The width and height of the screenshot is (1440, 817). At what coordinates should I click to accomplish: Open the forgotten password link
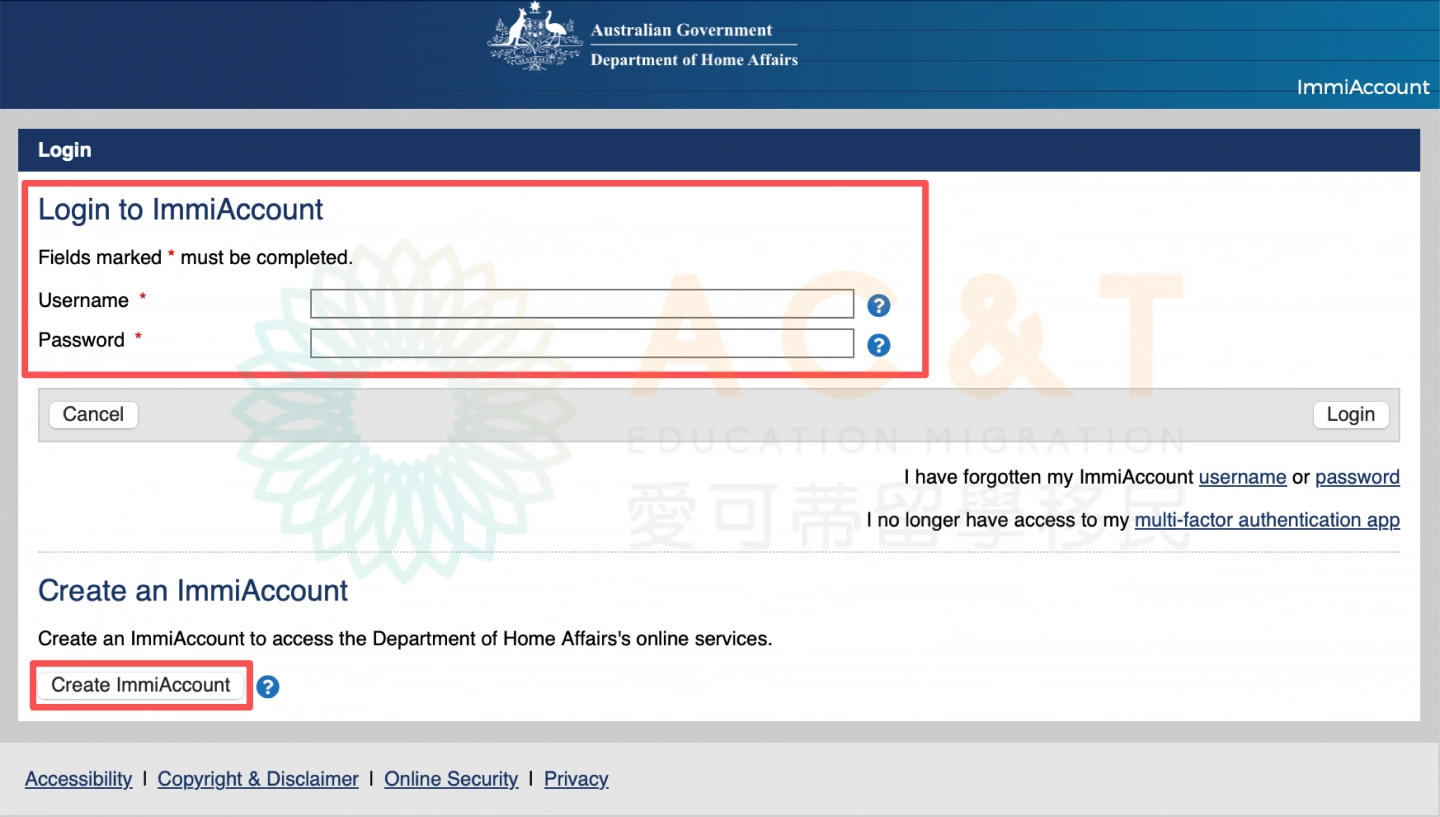pyautogui.click(x=1357, y=477)
